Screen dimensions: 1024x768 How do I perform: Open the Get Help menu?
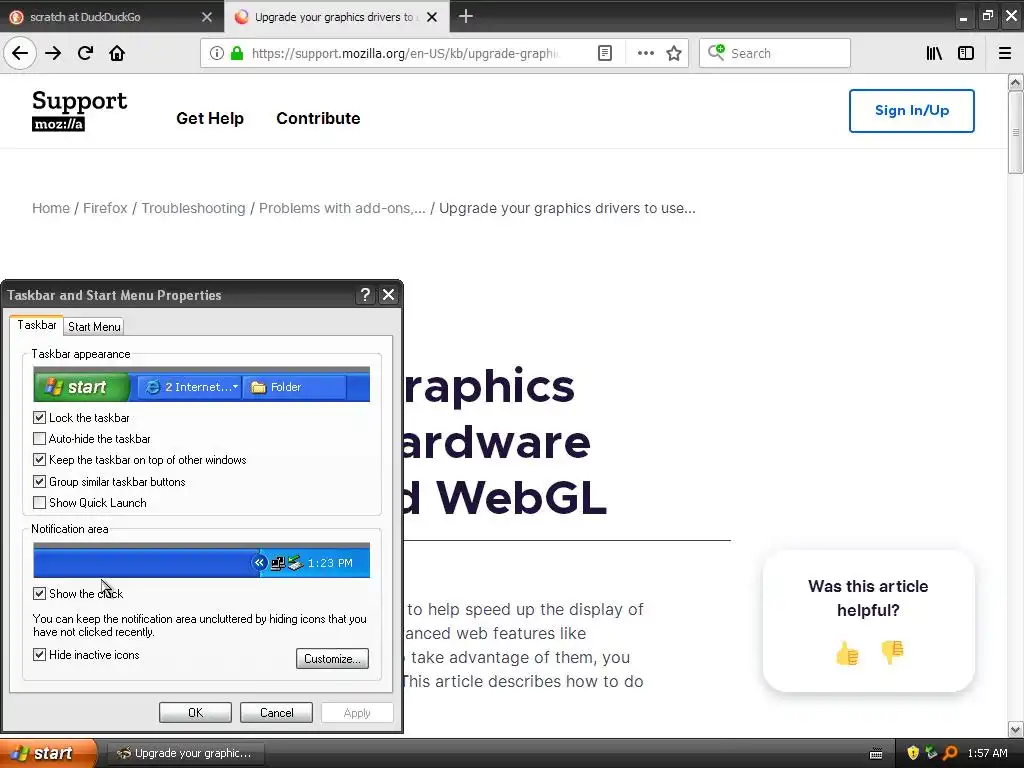(210, 118)
